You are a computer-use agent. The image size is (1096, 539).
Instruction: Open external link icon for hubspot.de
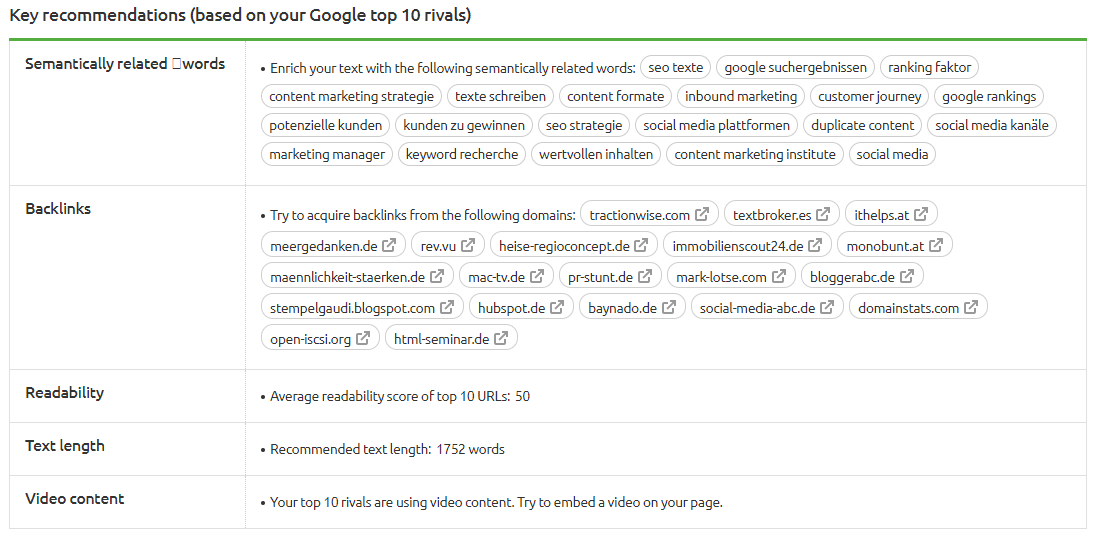[557, 308]
